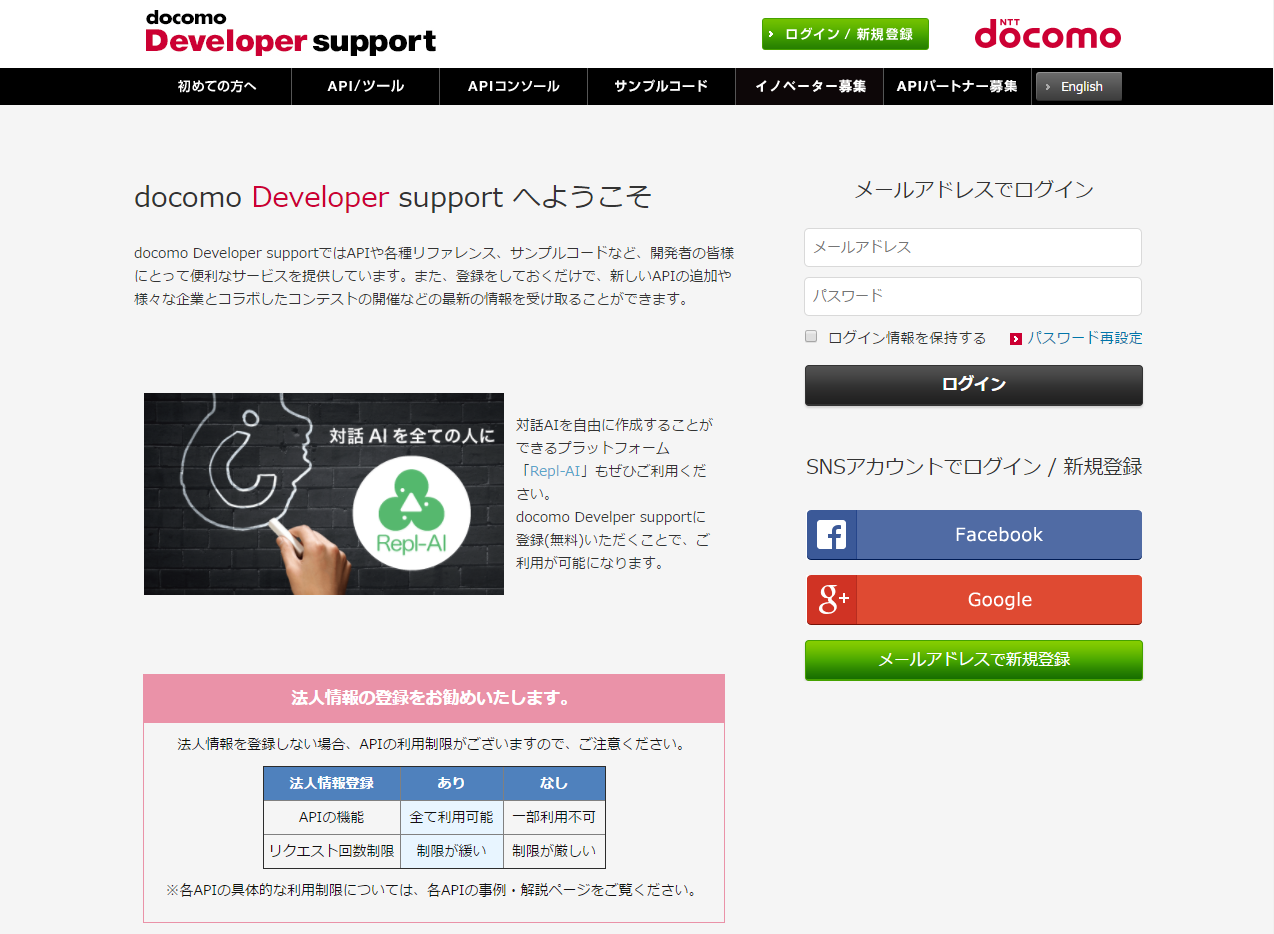Open the APIコンソール menu item

(x=514, y=86)
